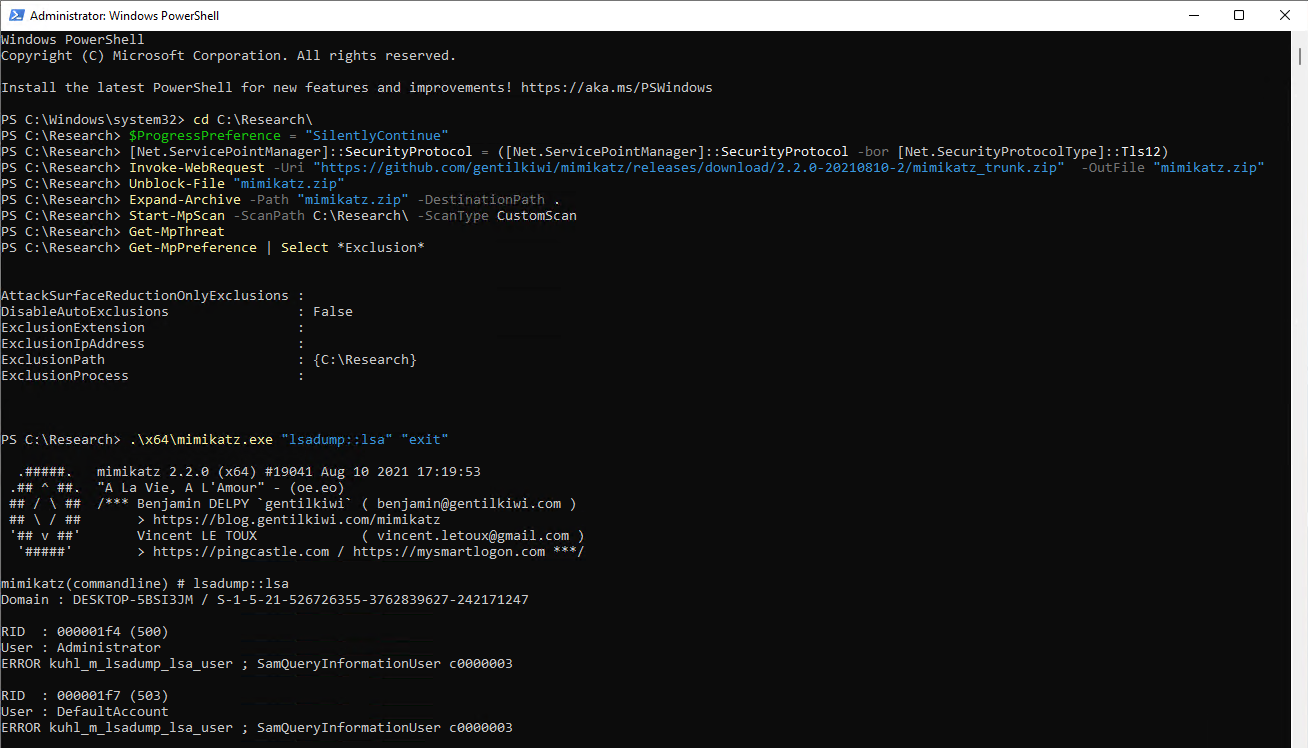1308x748 pixels.
Task: Maximize the PowerShell window
Action: point(1239,15)
